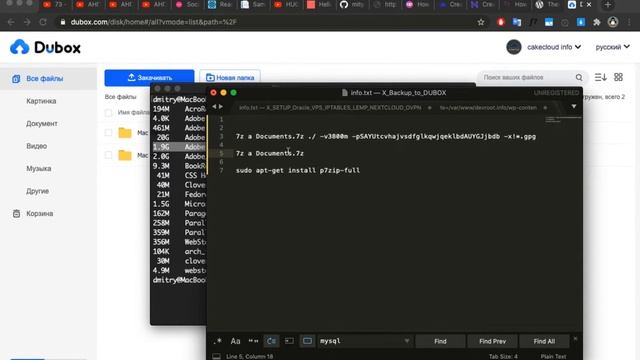Open a new browser tab with plus
Image resolution: width=640 pixels, height=360 pixels.
(608, 4)
